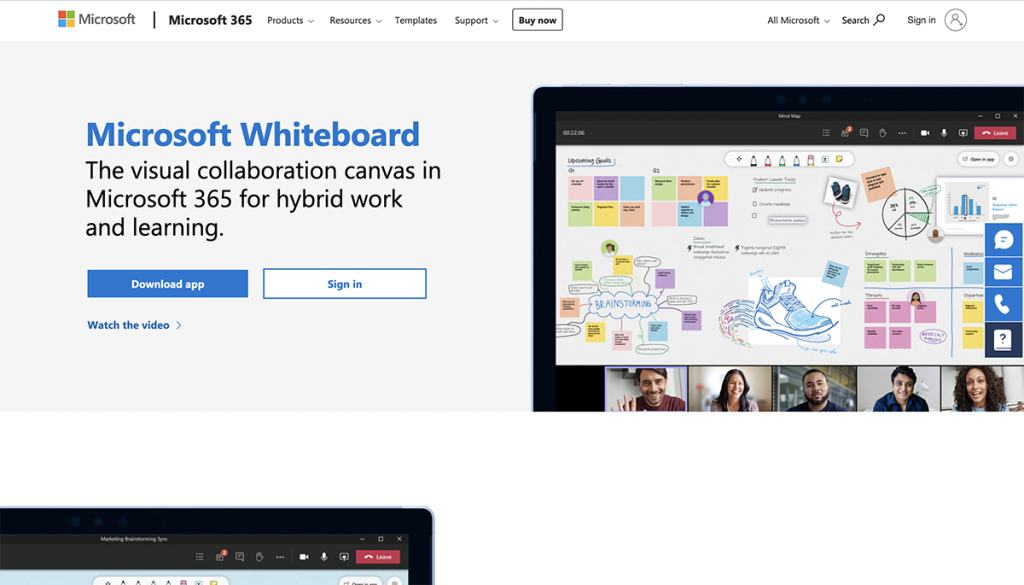Select the red pen color
Viewport: 1024px width, 585px height.
coord(767,159)
